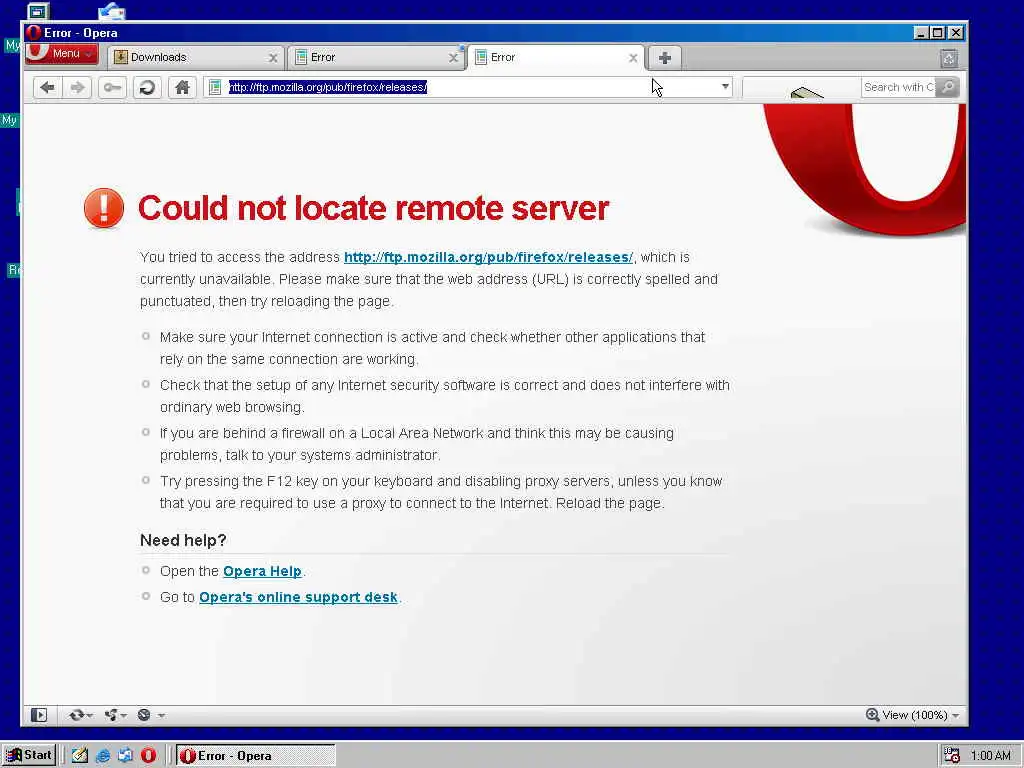Expand the Opera Unite dropdown arrow
The width and height of the screenshot is (1024, 768).
[x=123, y=716]
